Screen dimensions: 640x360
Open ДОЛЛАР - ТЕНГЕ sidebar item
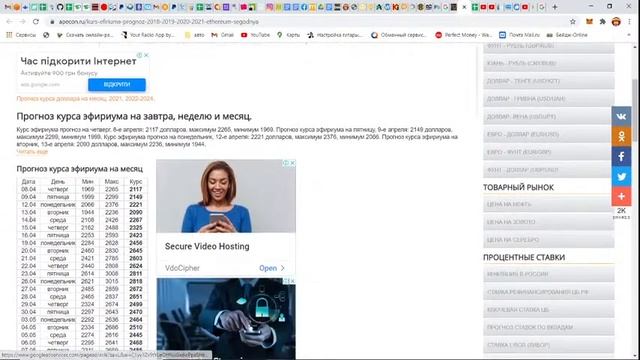coord(549,81)
